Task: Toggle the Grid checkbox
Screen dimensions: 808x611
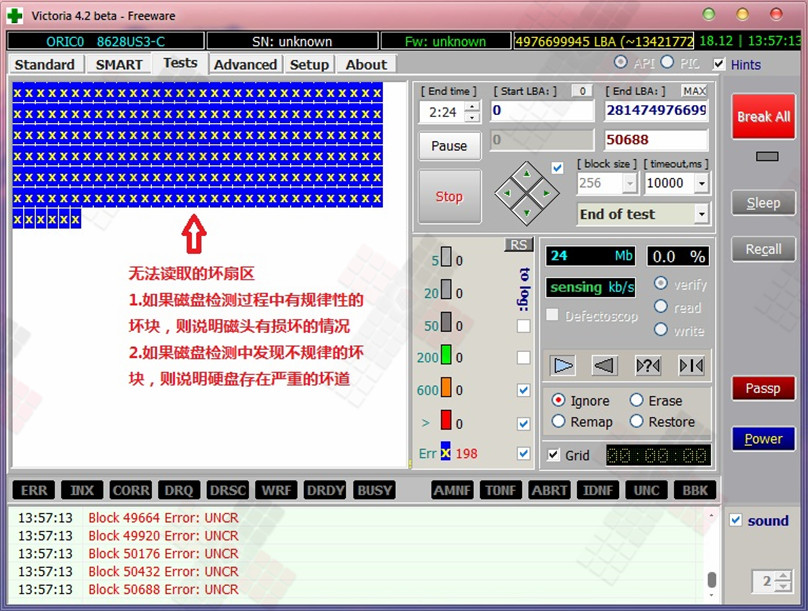Action: (554, 455)
